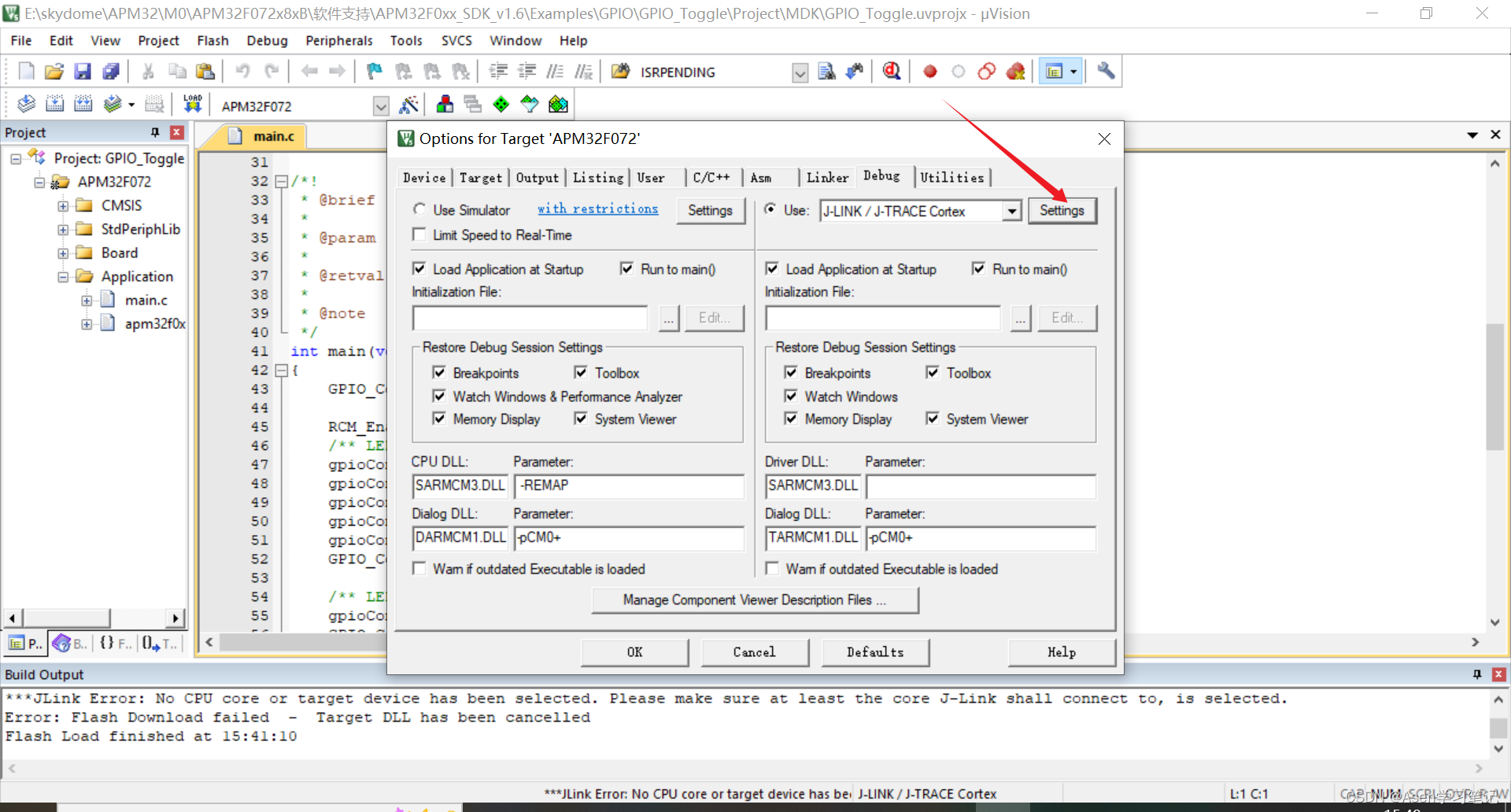
Task: Select the Use Simulator radio button
Action: coord(419,209)
